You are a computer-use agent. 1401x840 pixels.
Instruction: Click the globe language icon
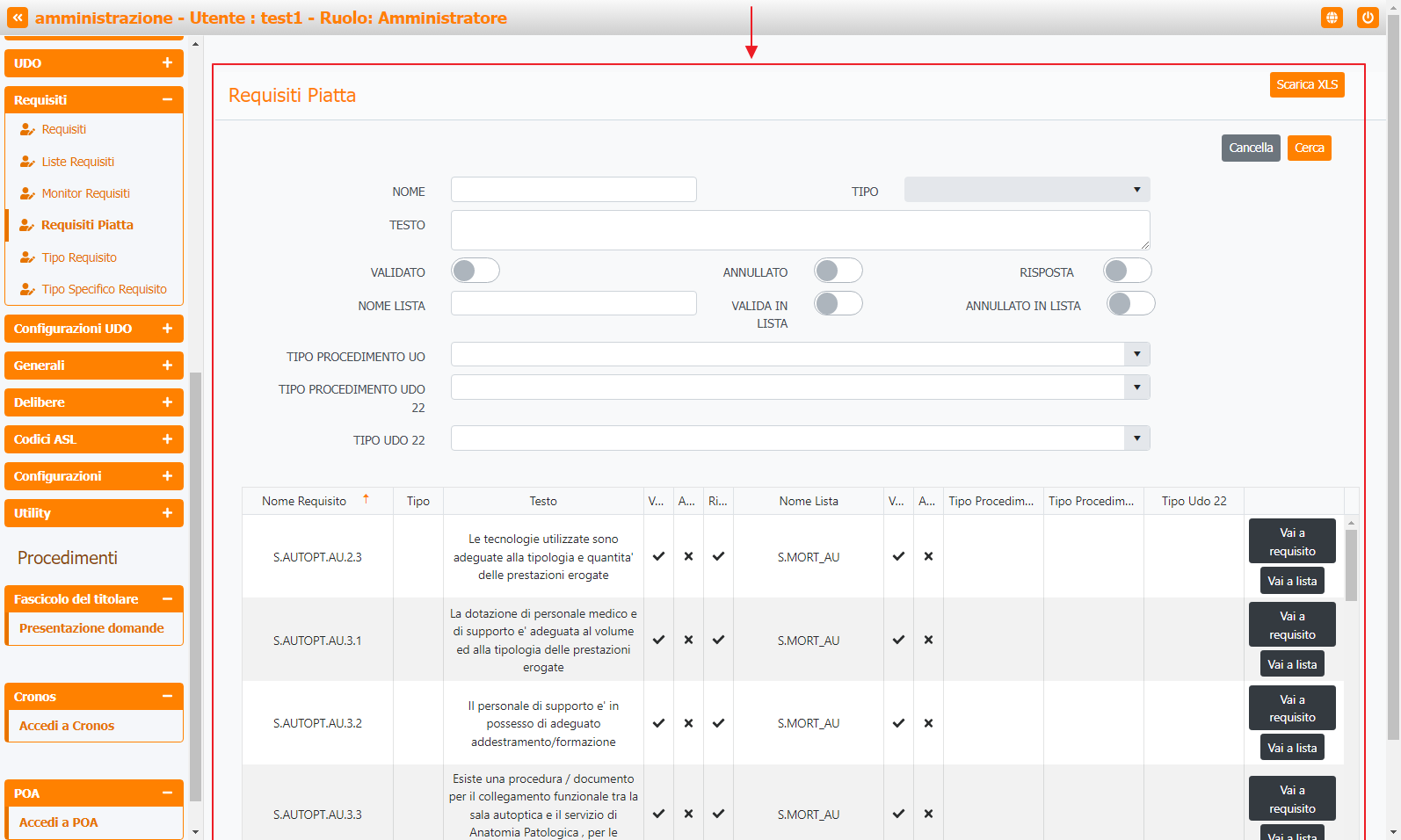coord(1332,18)
